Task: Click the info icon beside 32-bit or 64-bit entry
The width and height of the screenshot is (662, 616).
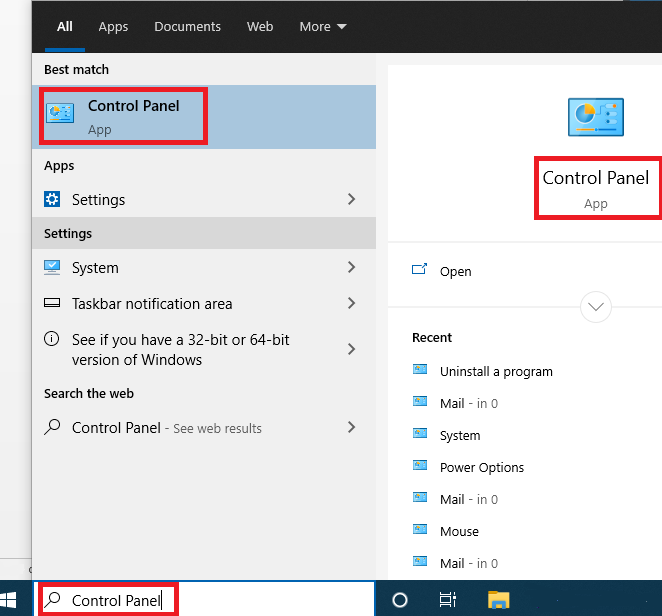Action: pos(52,339)
